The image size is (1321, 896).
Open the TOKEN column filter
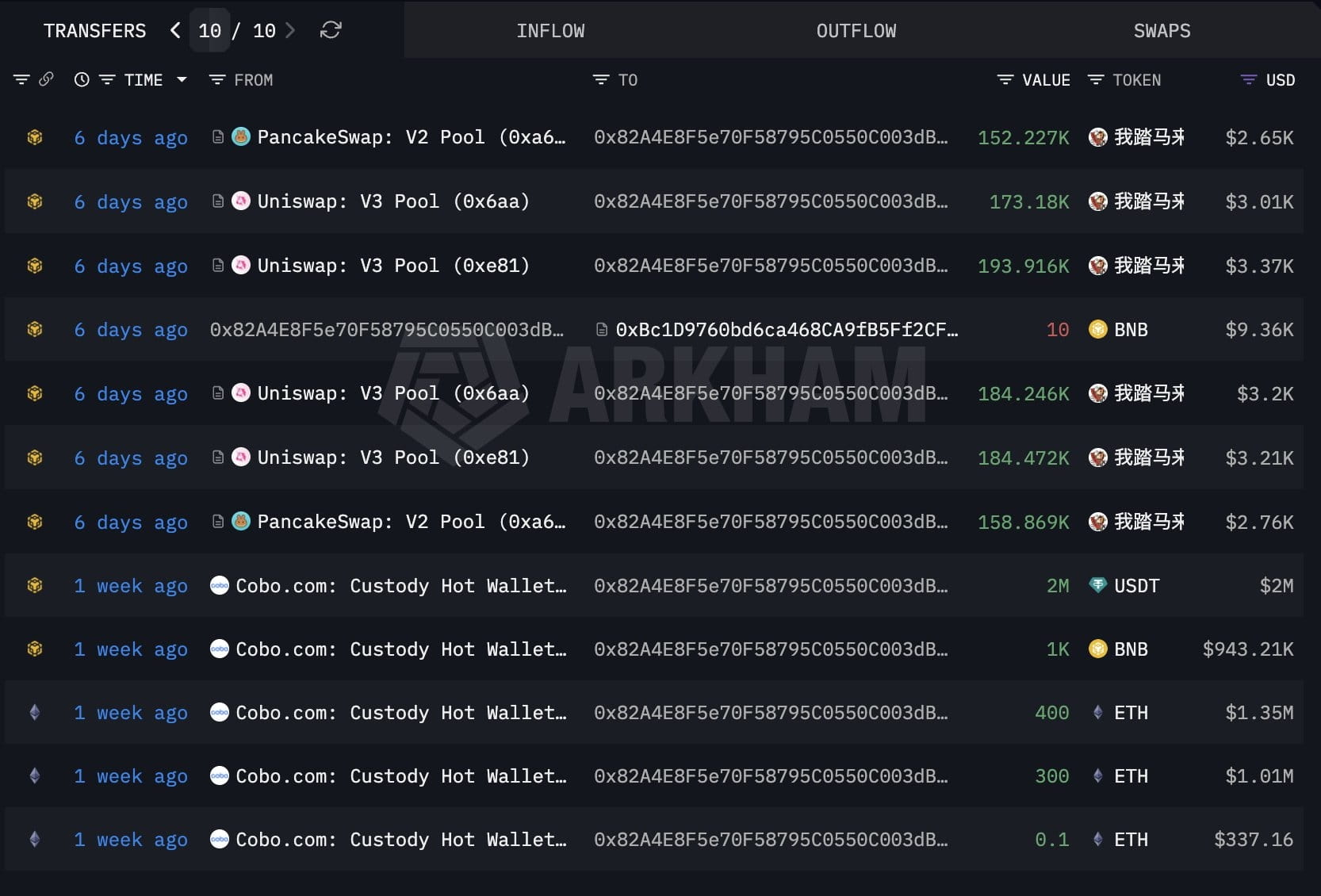coord(1096,79)
